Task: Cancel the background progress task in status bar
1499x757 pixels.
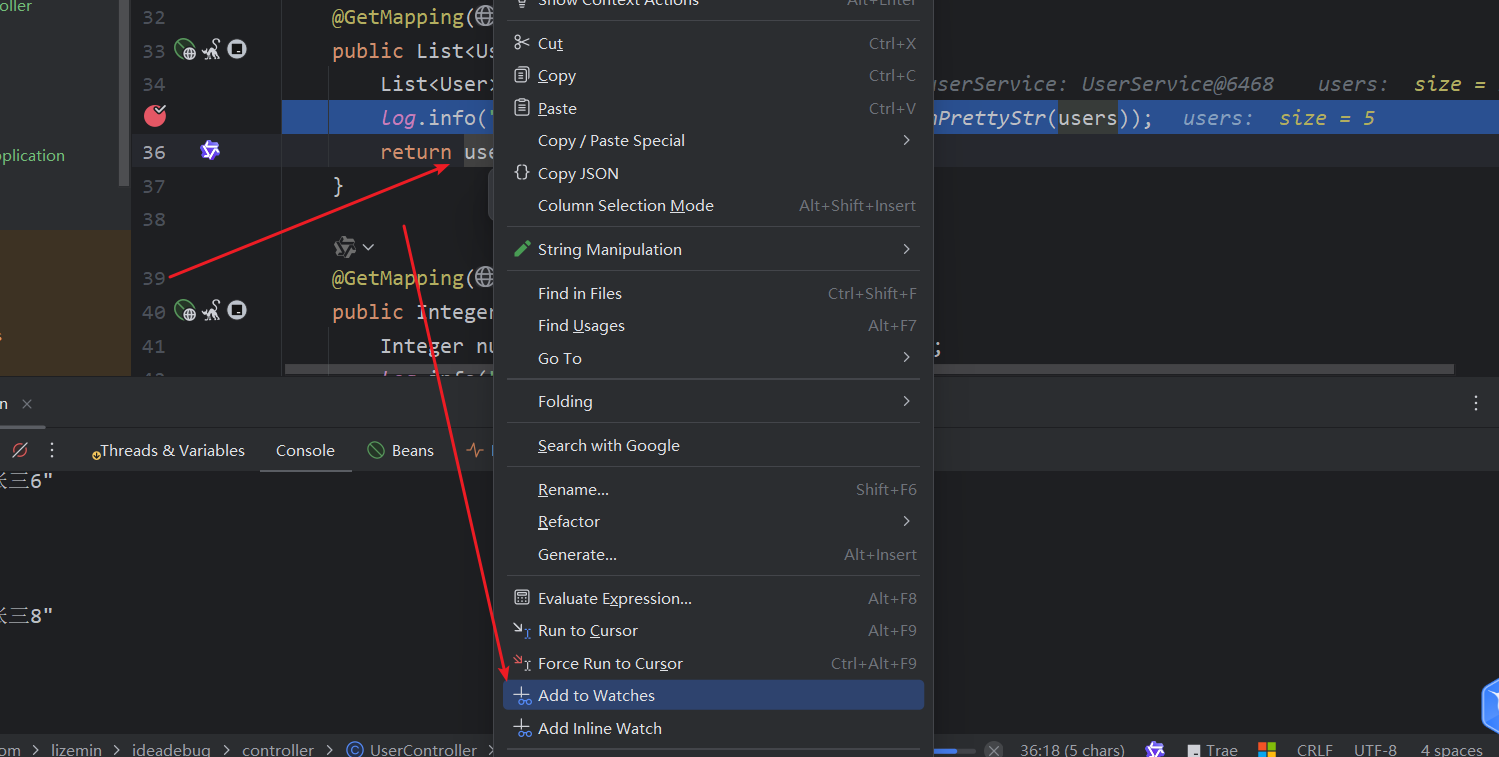Action: (x=993, y=749)
